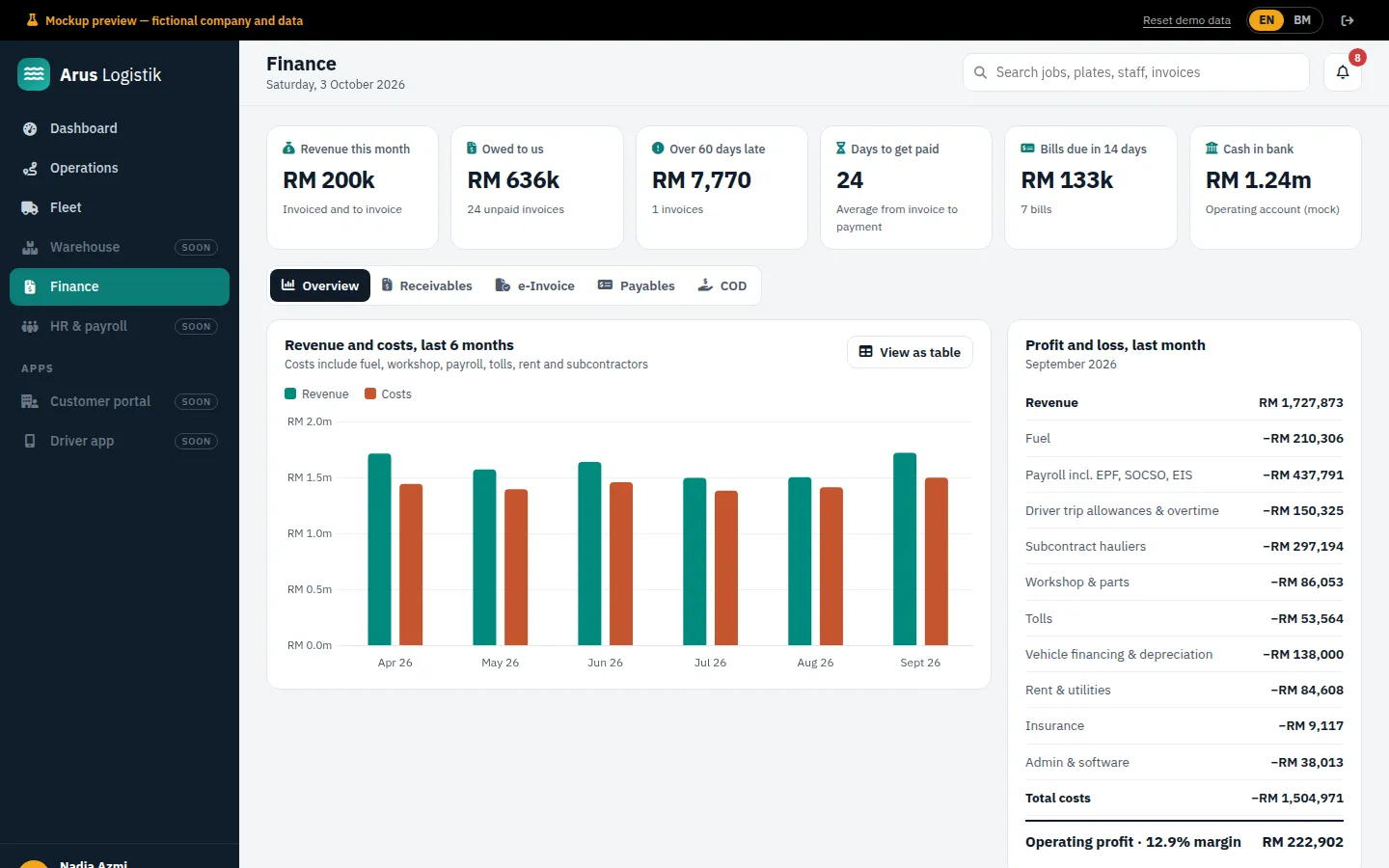1389x868 pixels.
Task: Click the notification badge showing 8
Action: (1357, 58)
